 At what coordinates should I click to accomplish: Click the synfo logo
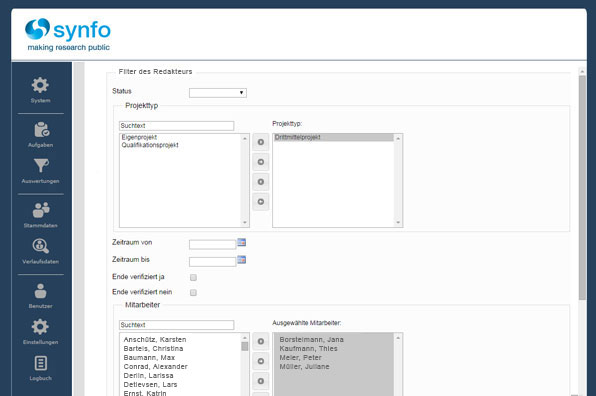pos(68,35)
